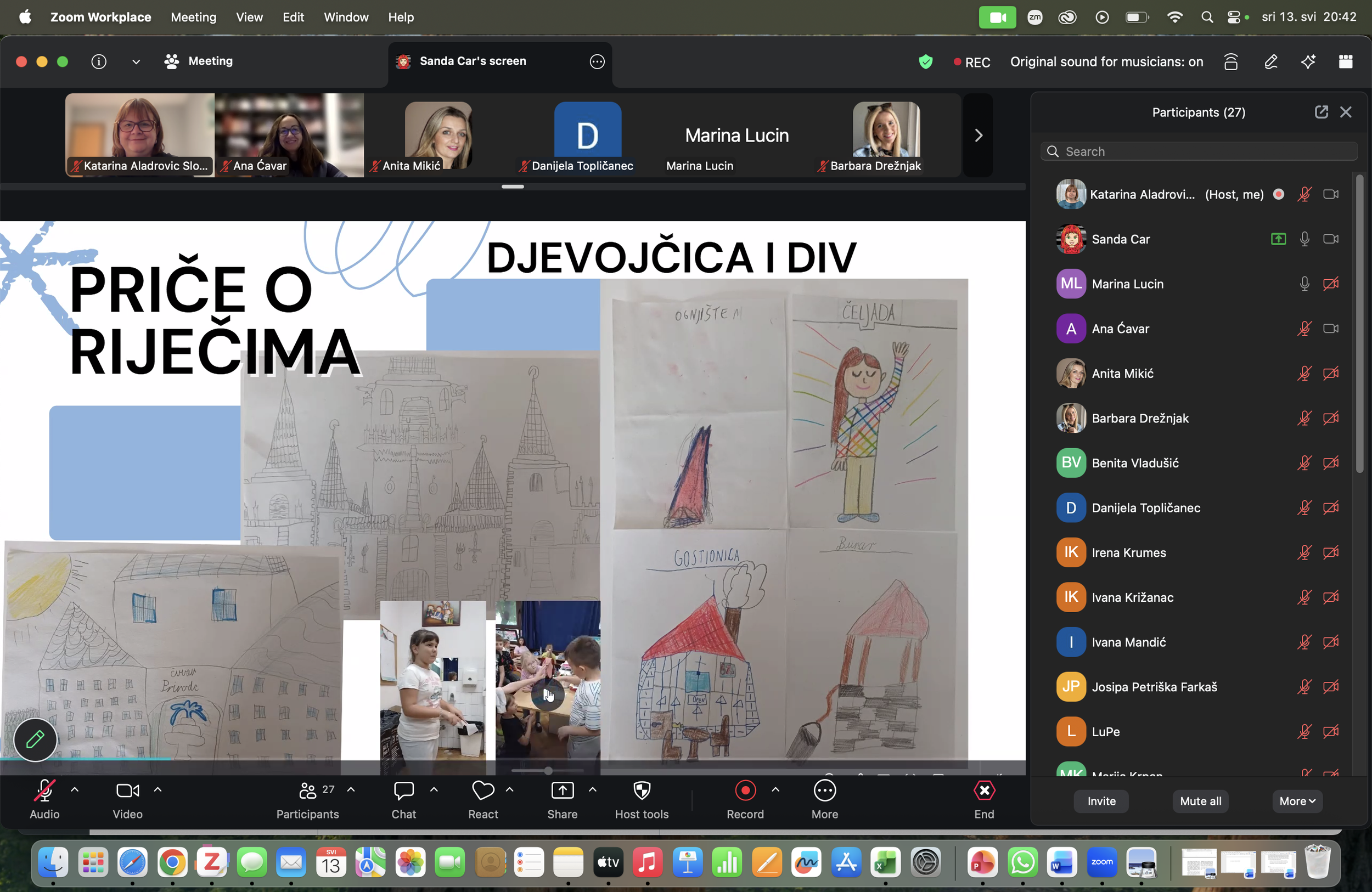Toggle Video in the toolbar

tap(127, 799)
